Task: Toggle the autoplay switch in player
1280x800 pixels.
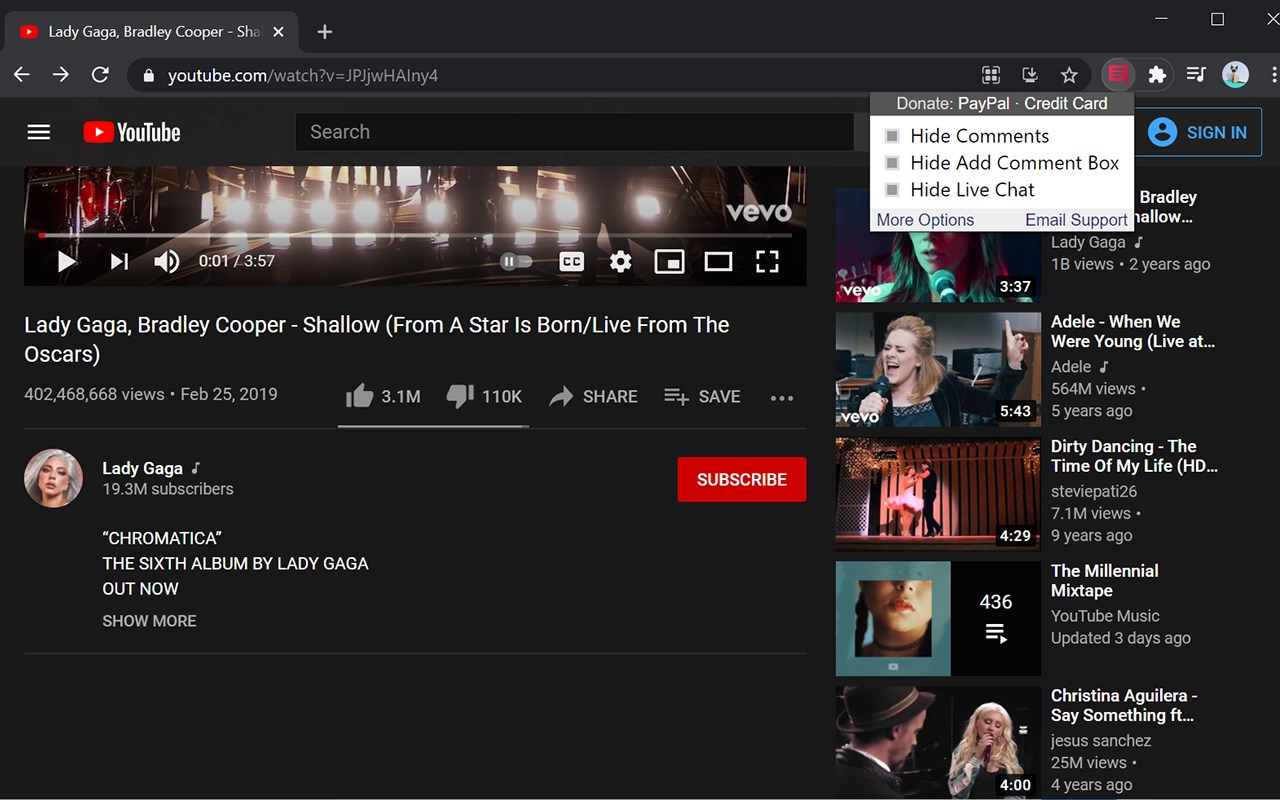Action: pos(516,262)
